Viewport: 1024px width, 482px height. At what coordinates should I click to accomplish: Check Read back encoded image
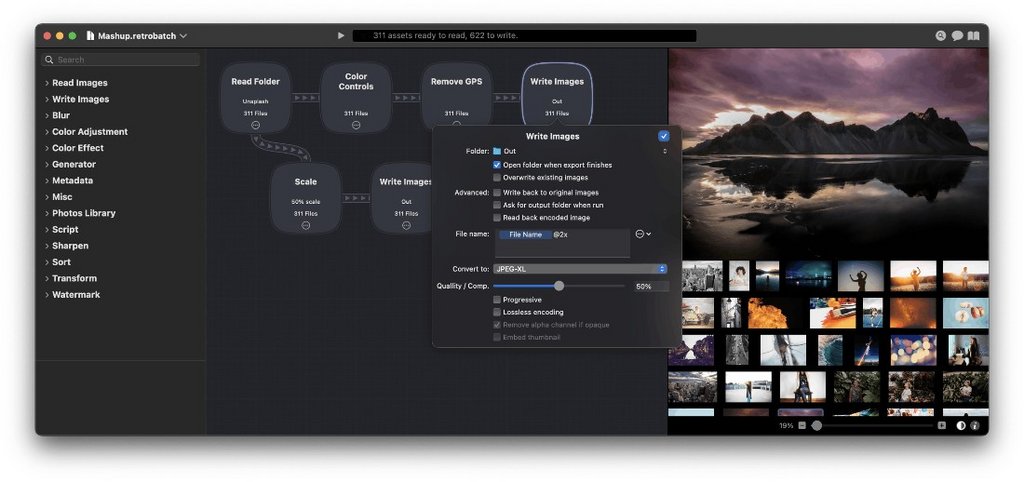pos(497,217)
